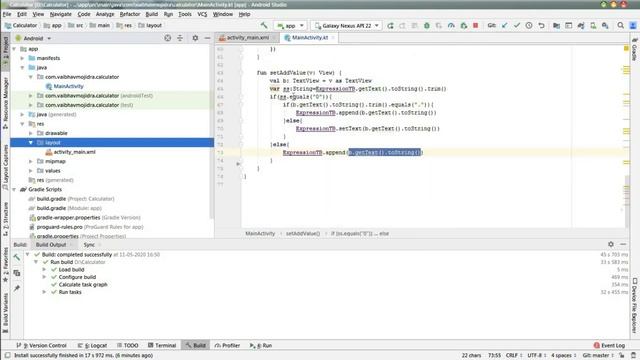Sync project with Gradle files icon
Screen dimensions: 640x360
pos(581,25)
